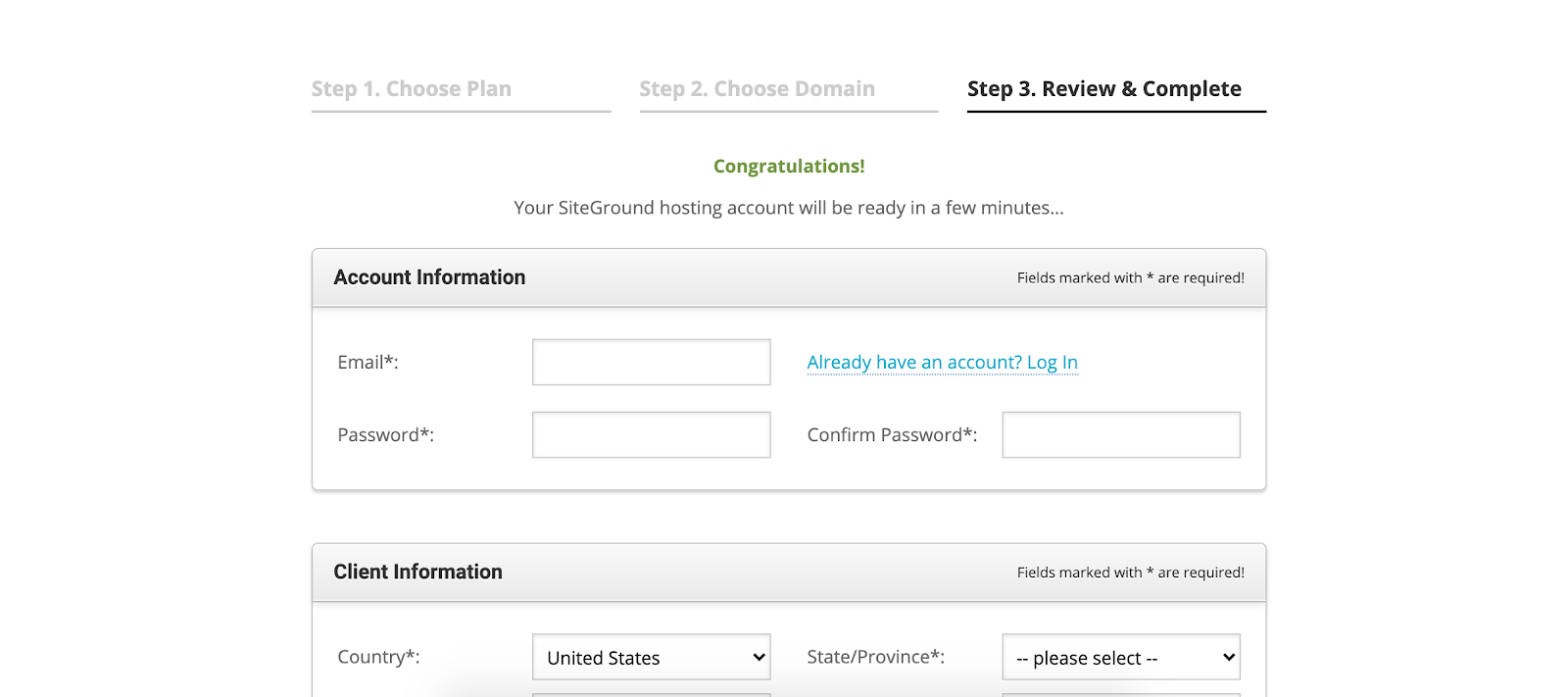Click the Password* field label
The width and height of the screenshot is (1568, 697).
coord(385,435)
